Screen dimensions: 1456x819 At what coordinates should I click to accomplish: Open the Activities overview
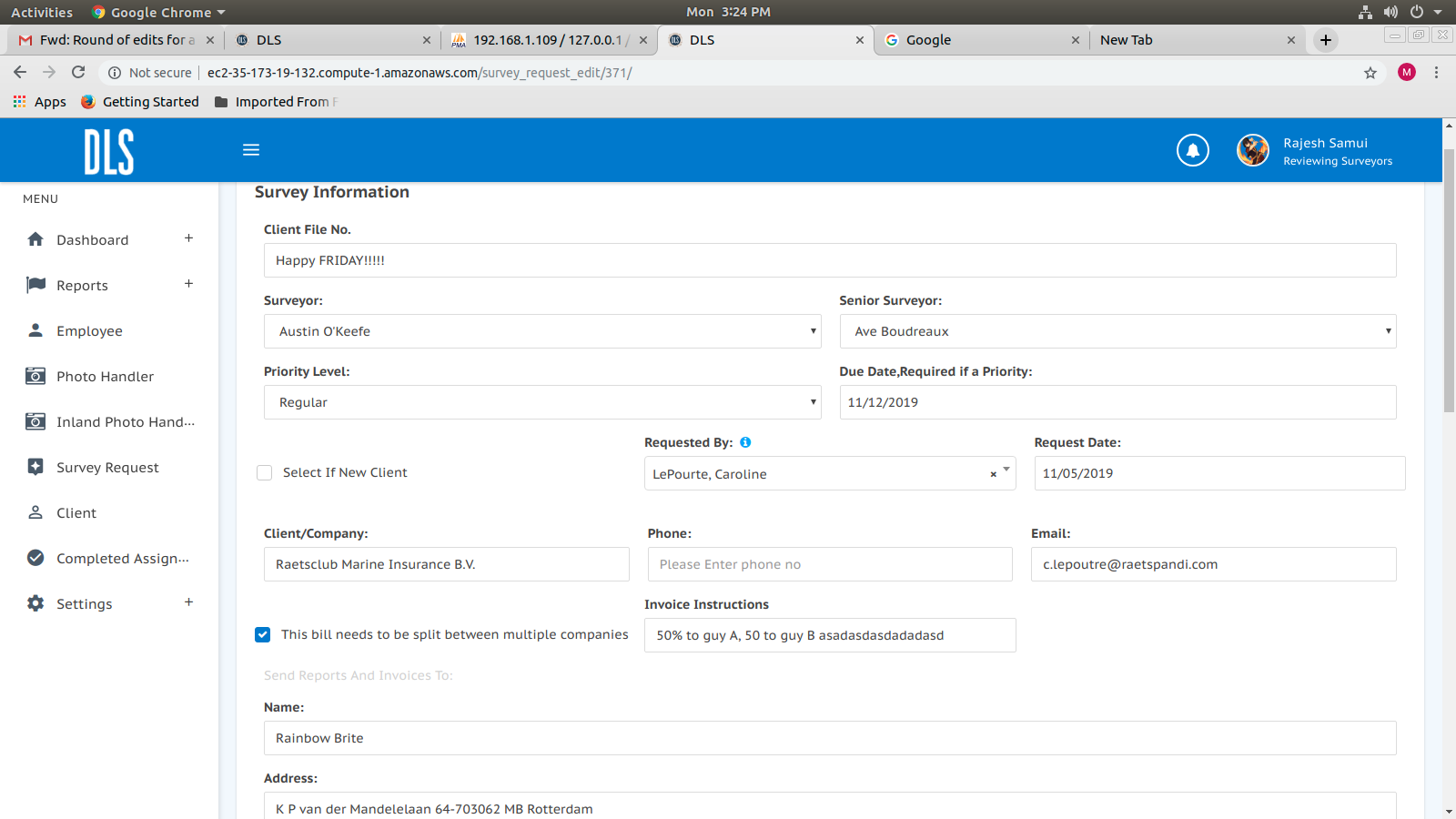(x=42, y=12)
